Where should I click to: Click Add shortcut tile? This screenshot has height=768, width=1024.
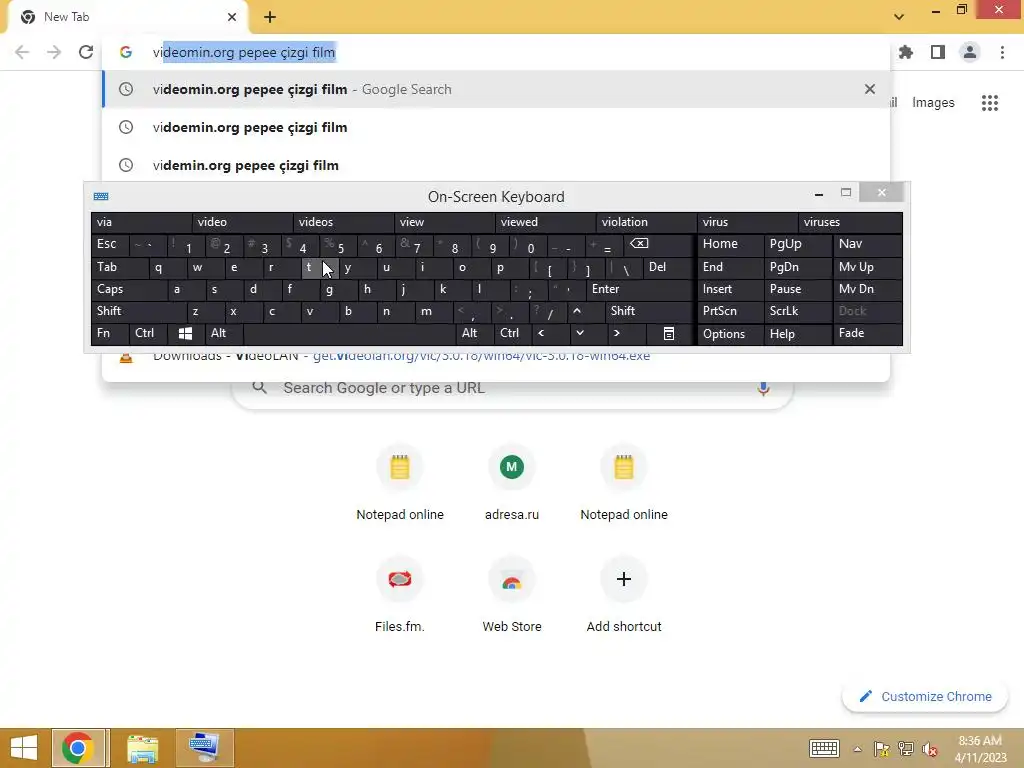(x=624, y=596)
